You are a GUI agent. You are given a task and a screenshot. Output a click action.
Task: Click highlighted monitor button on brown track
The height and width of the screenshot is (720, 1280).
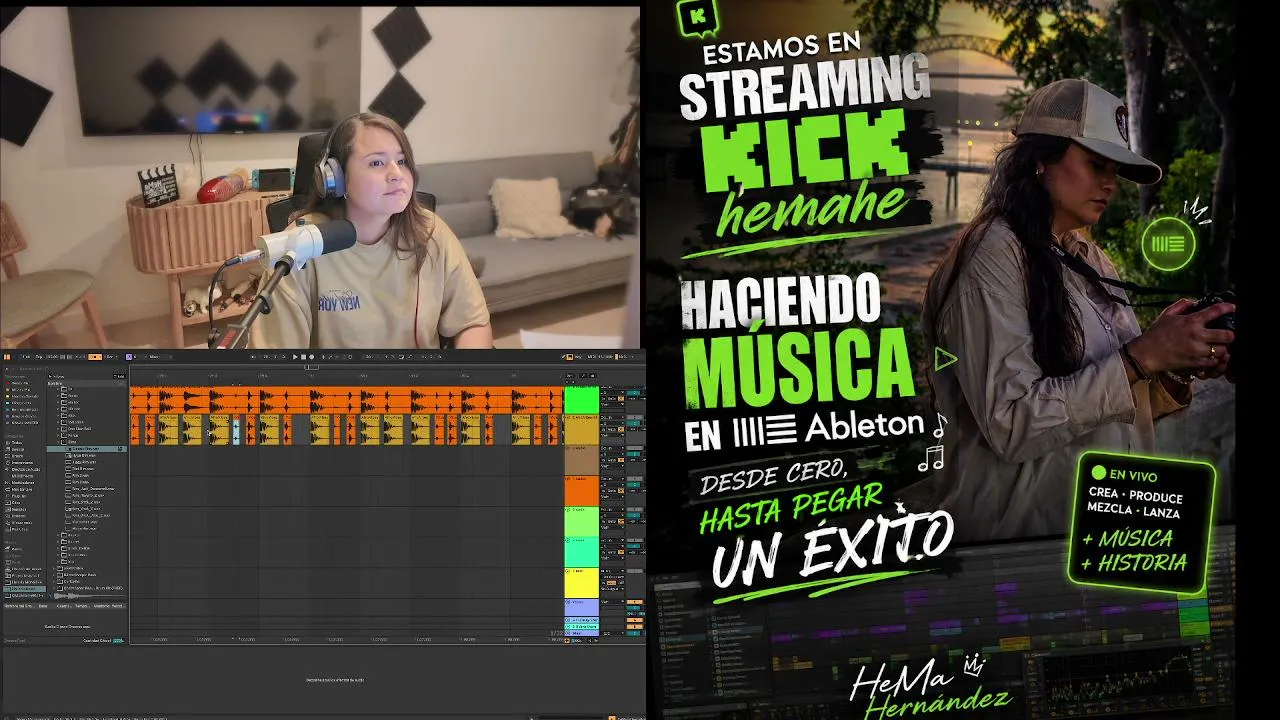(620, 459)
